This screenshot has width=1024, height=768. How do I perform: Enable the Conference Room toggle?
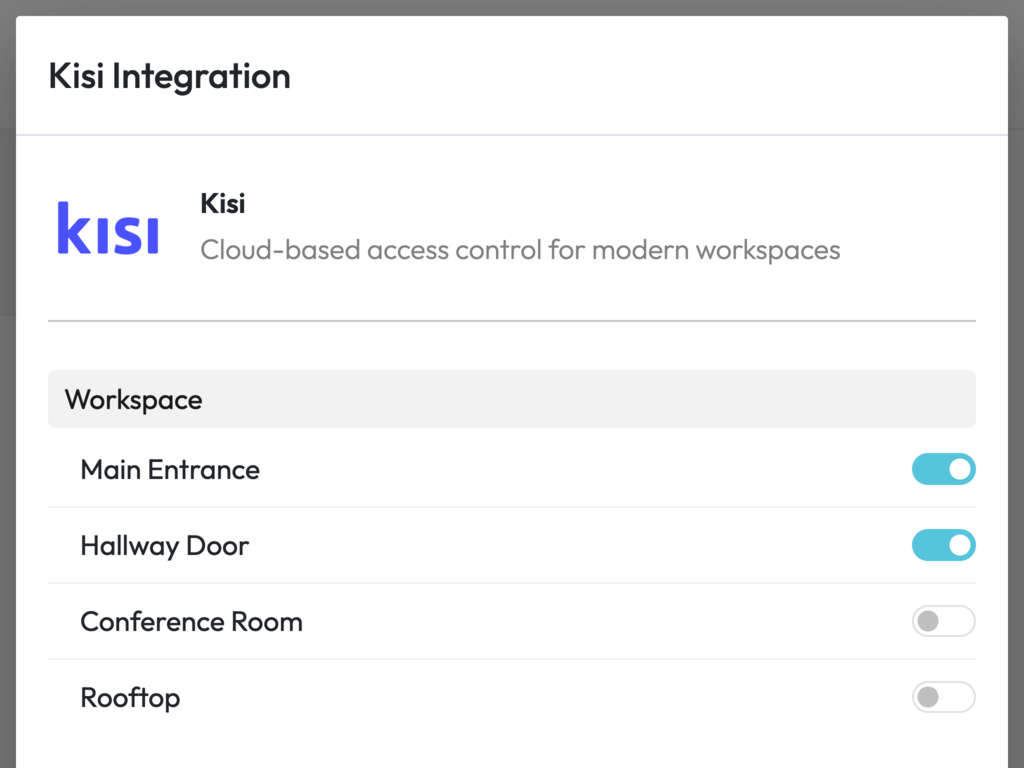point(944,621)
